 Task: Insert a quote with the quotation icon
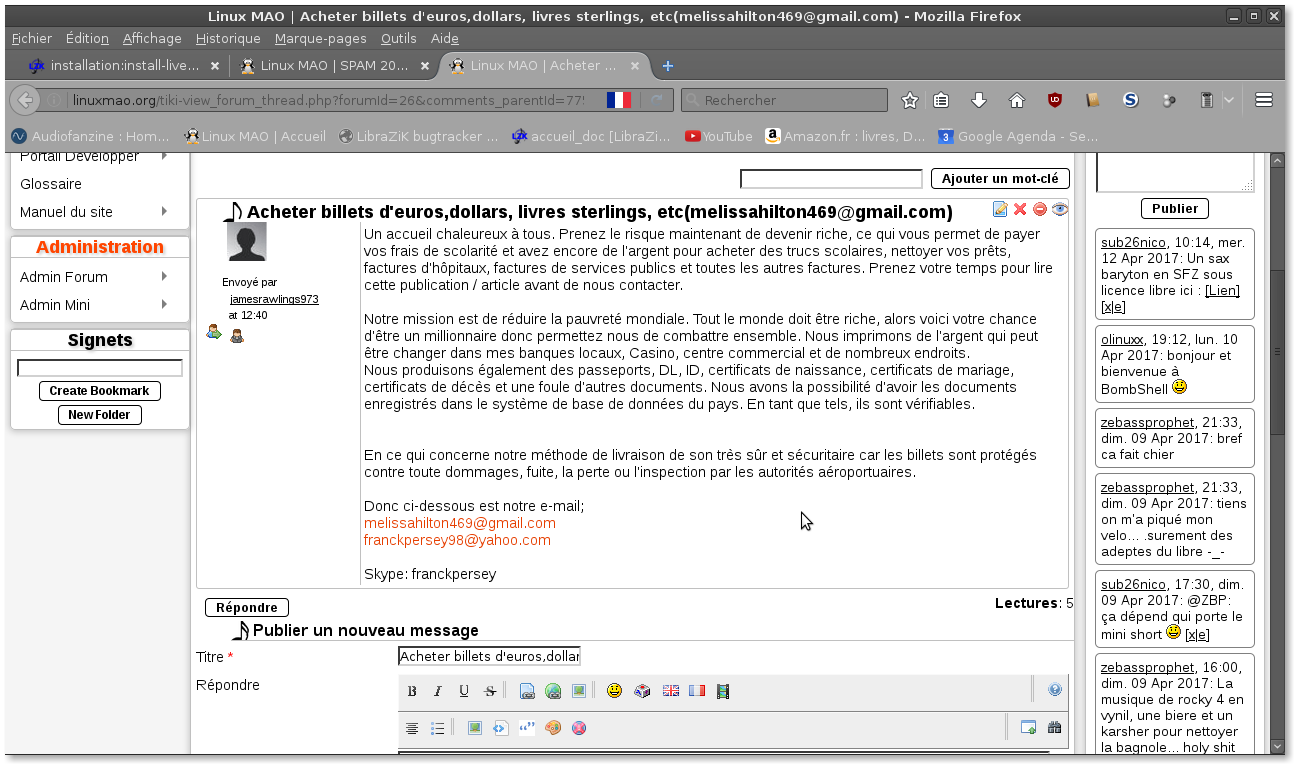point(527,728)
